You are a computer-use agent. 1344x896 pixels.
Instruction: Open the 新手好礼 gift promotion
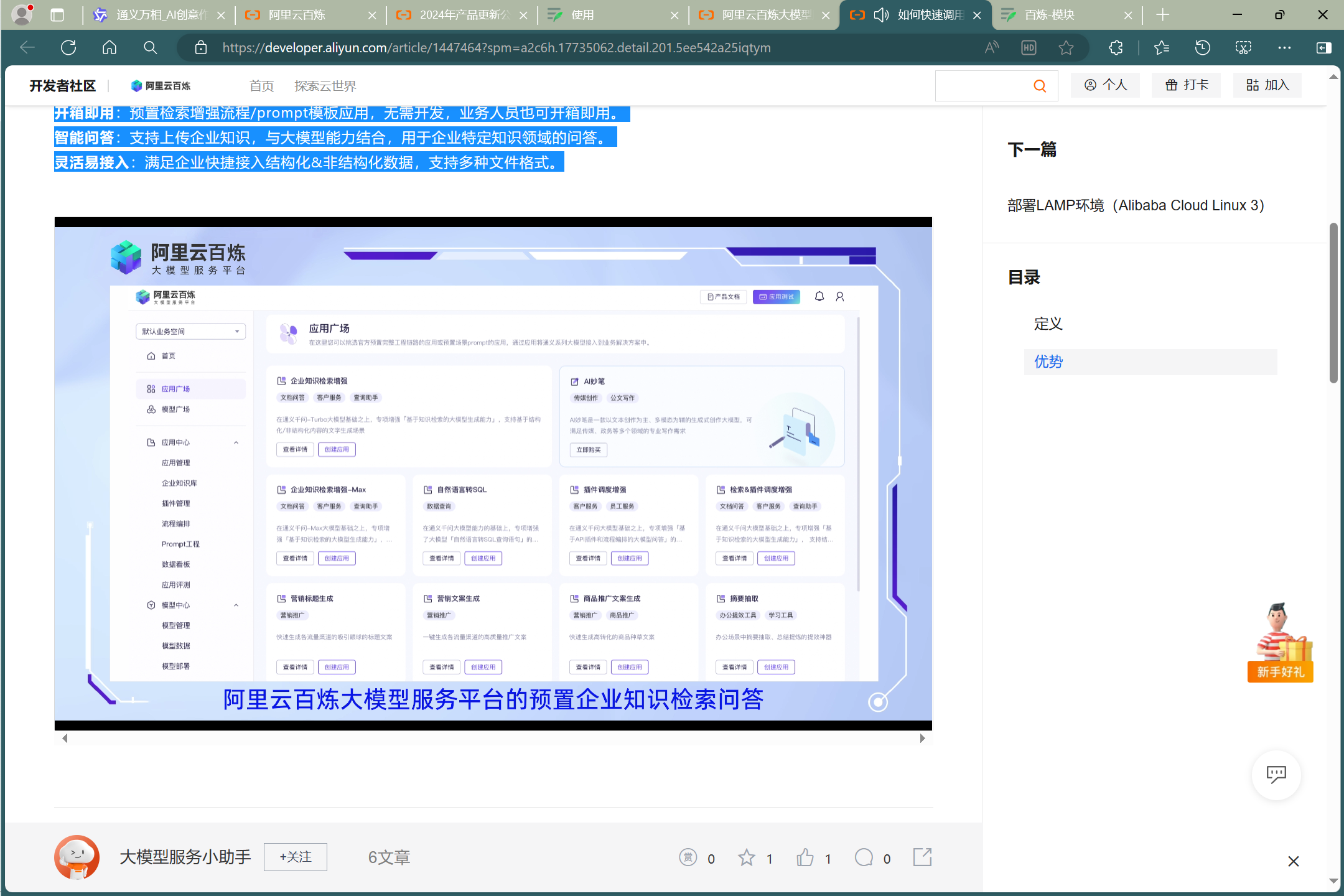pyautogui.click(x=1280, y=642)
